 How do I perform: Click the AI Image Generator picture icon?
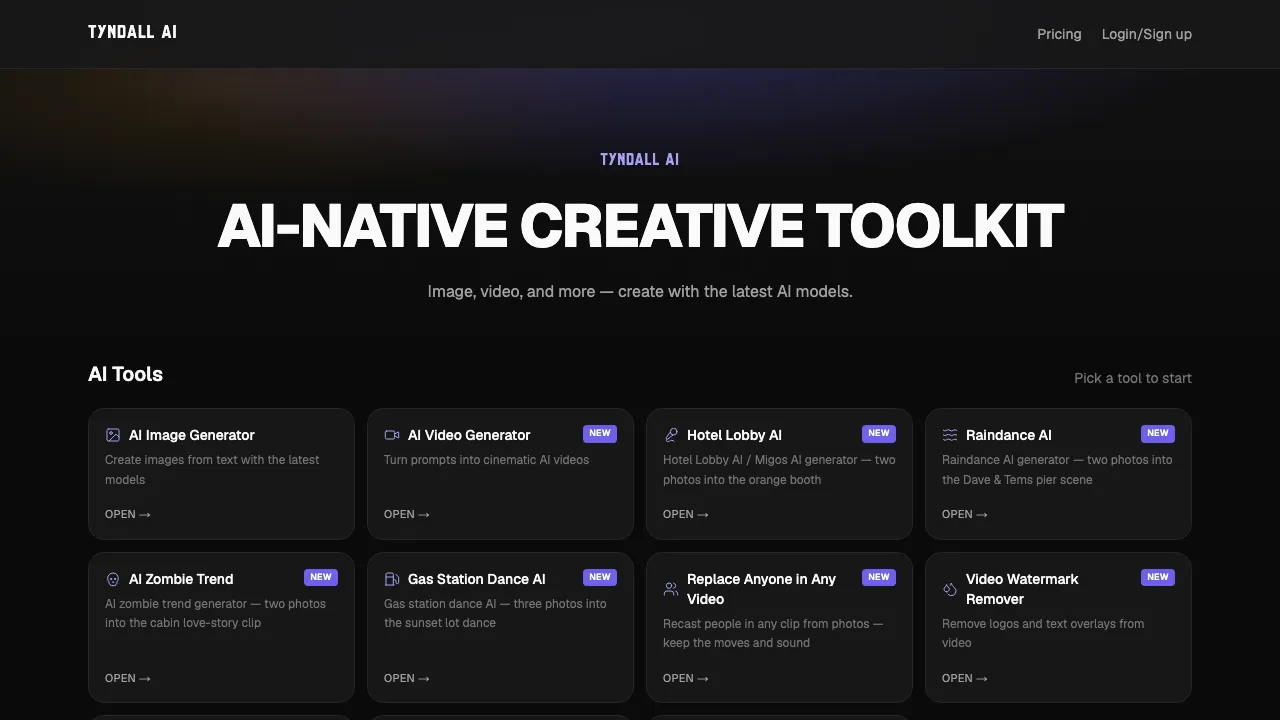(x=113, y=435)
